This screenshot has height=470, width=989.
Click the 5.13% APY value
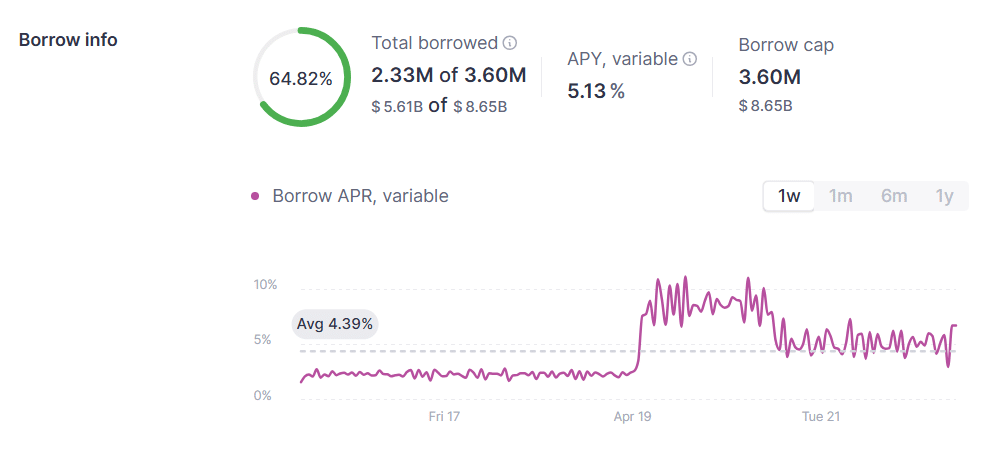pyautogui.click(x=596, y=91)
